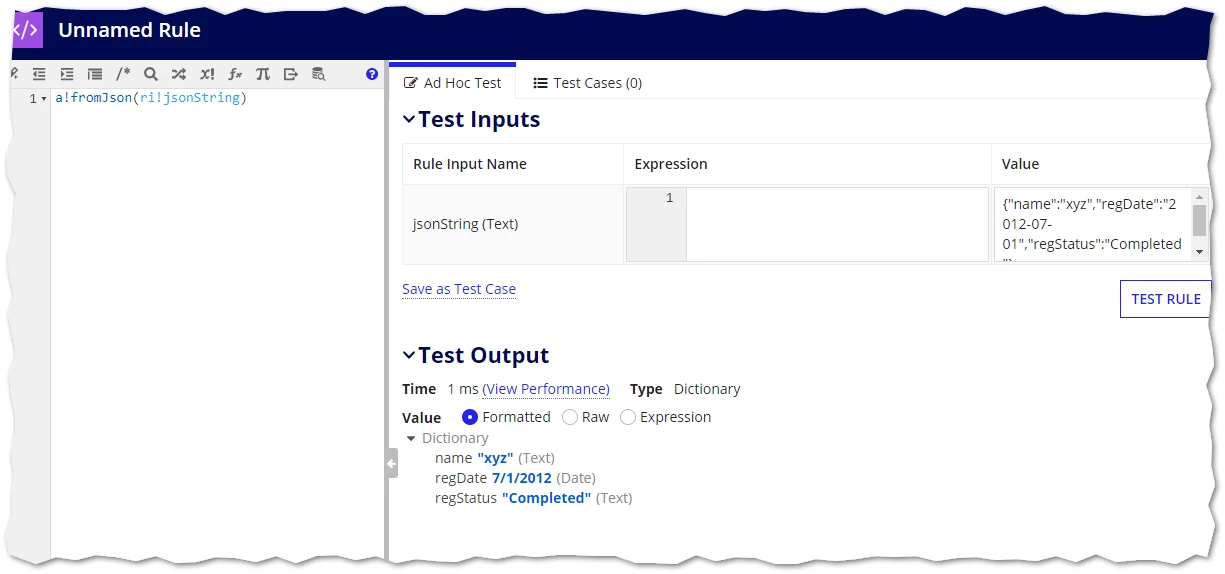Click the Type Dictionary label
The height and width of the screenshot is (574, 1225).
pyautogui.click(x=685, y=389)
